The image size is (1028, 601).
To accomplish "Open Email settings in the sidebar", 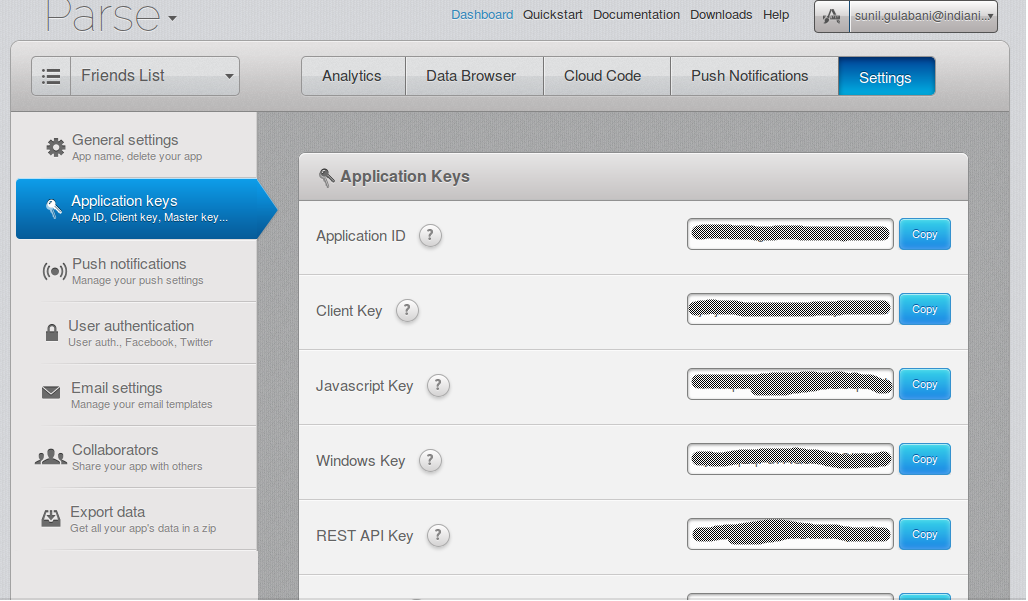I will [136, 395].
